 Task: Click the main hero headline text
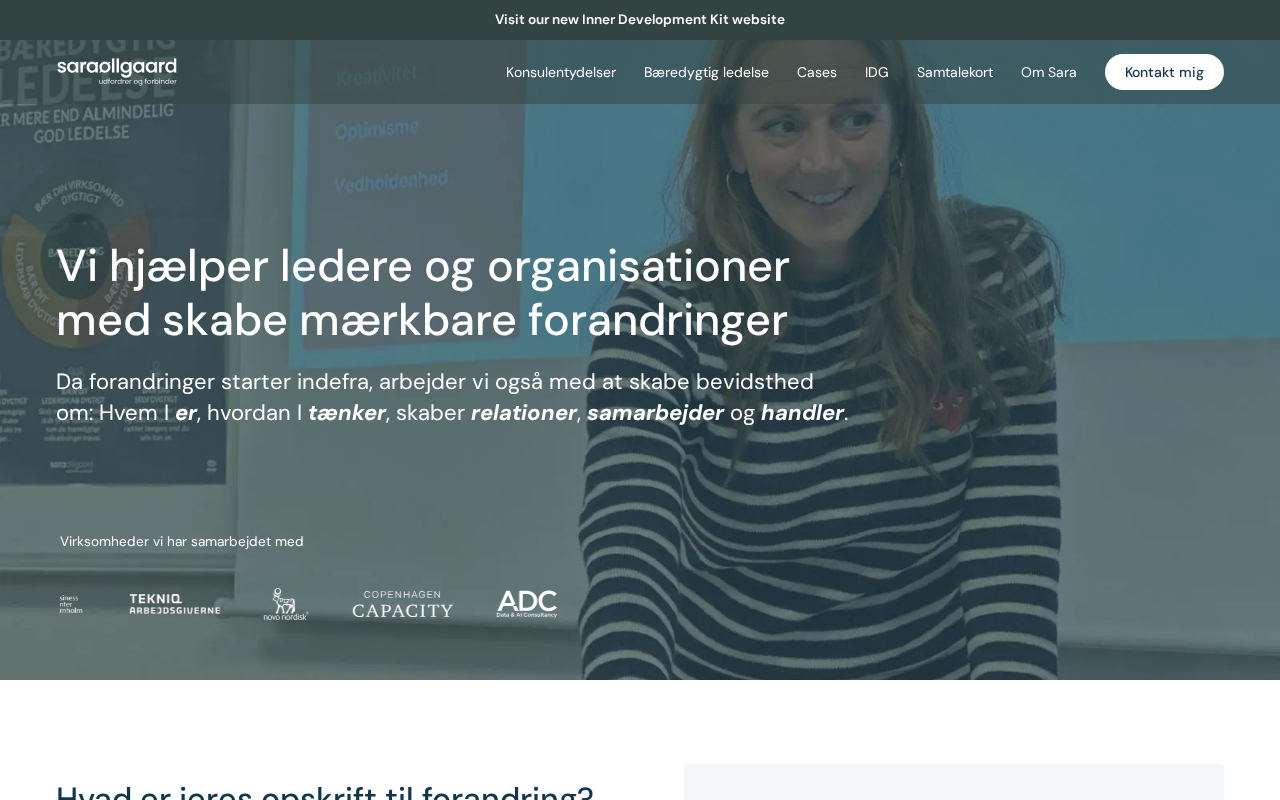423,293
